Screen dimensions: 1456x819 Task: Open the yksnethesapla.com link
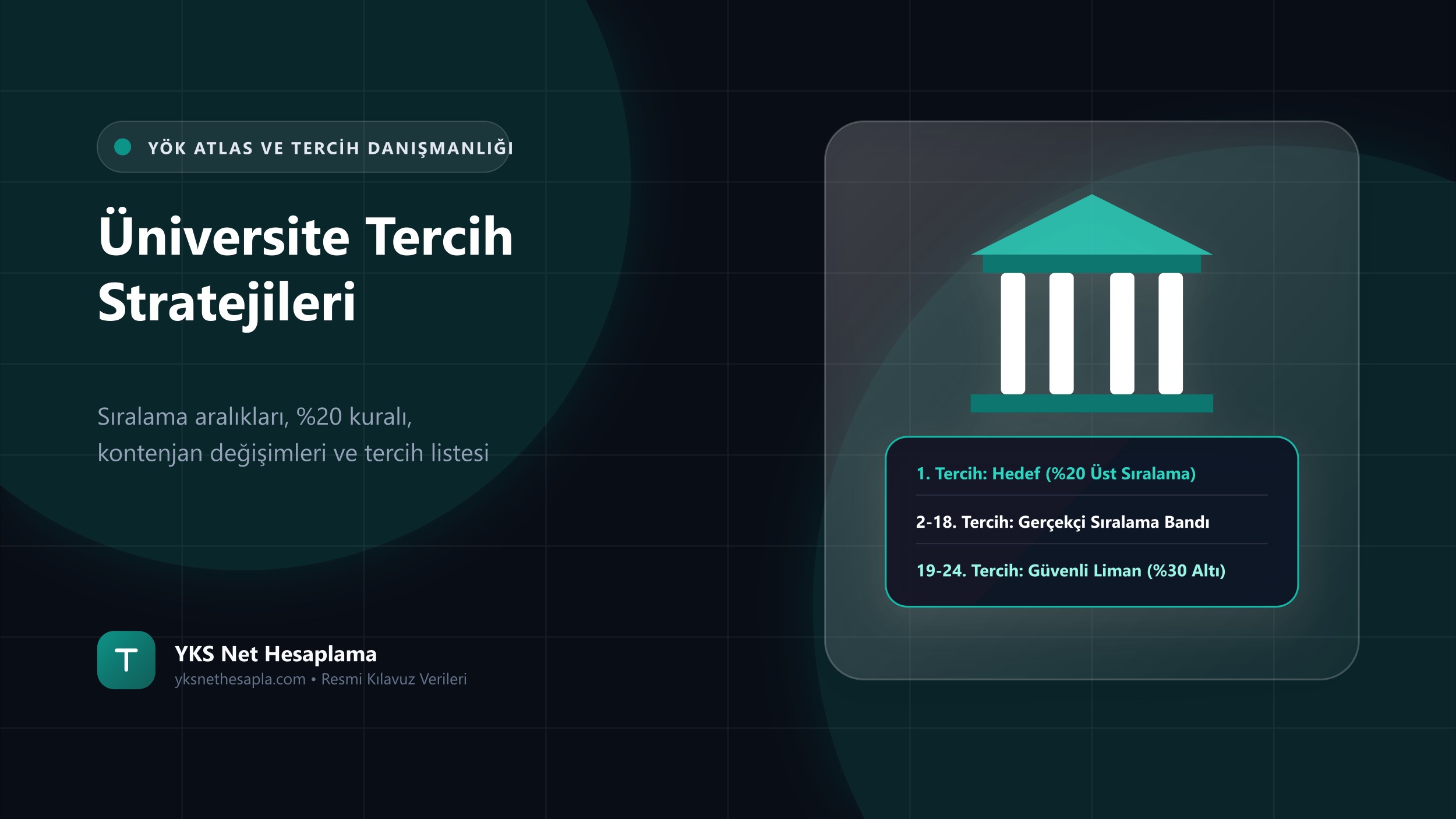tap(240, 679)
